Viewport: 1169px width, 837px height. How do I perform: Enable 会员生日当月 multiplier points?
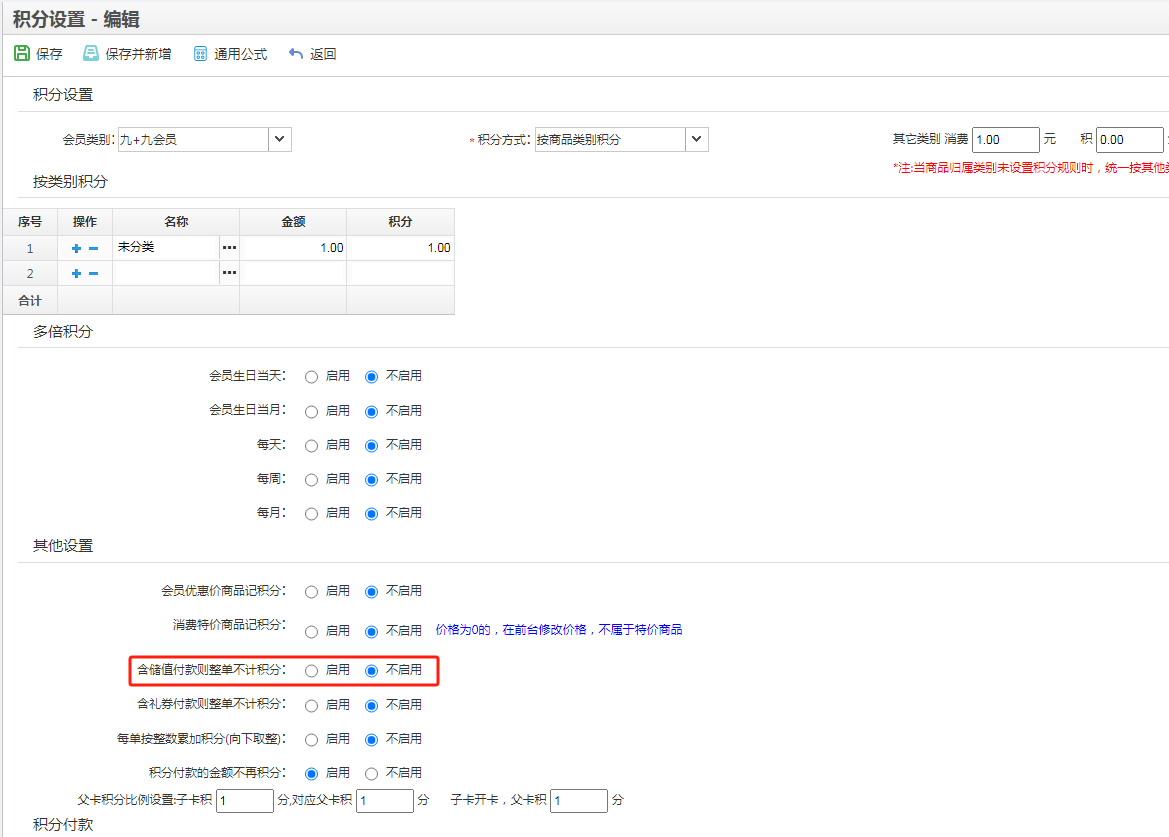pos(312,411)
